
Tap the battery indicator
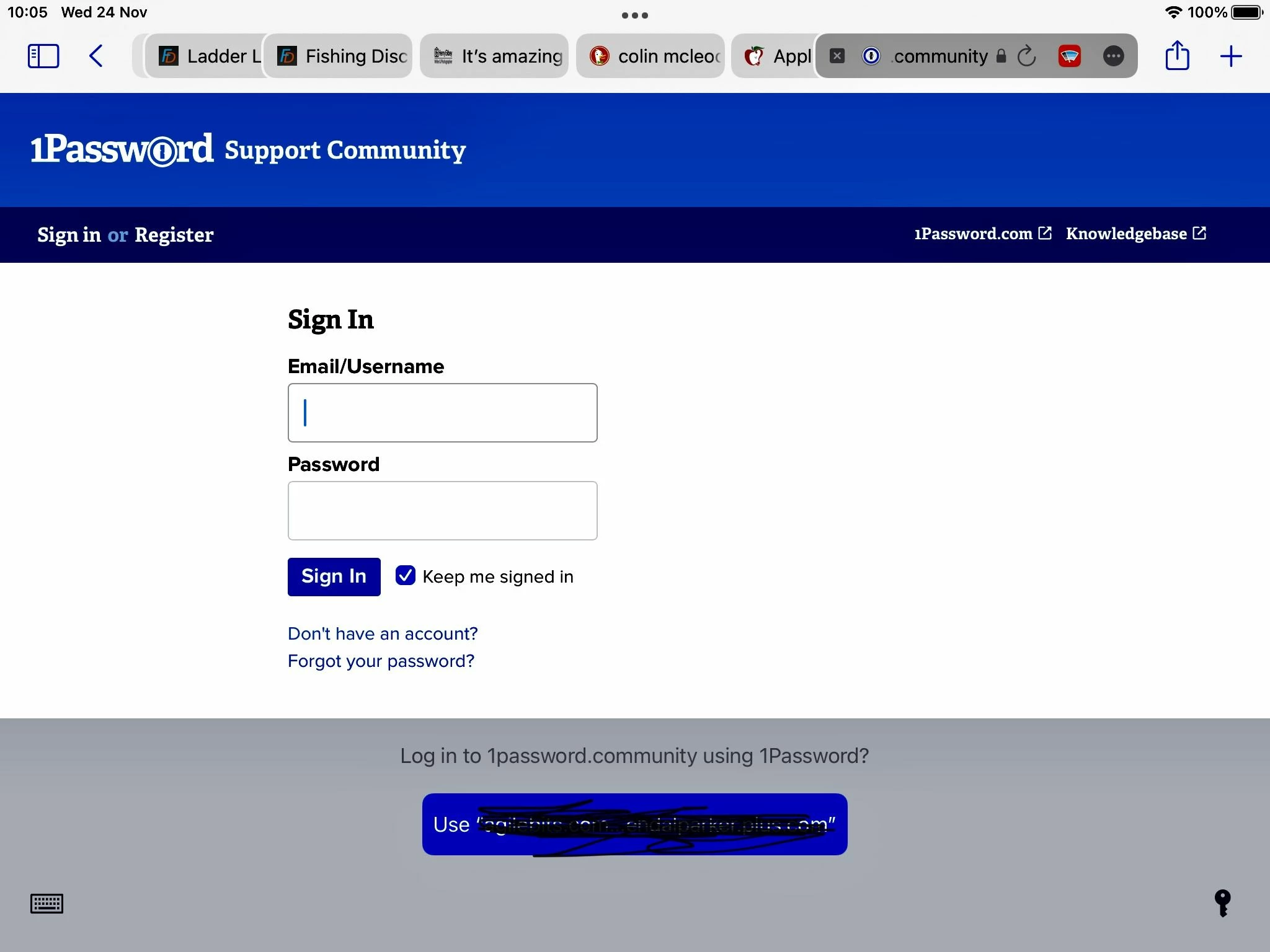1247,12
